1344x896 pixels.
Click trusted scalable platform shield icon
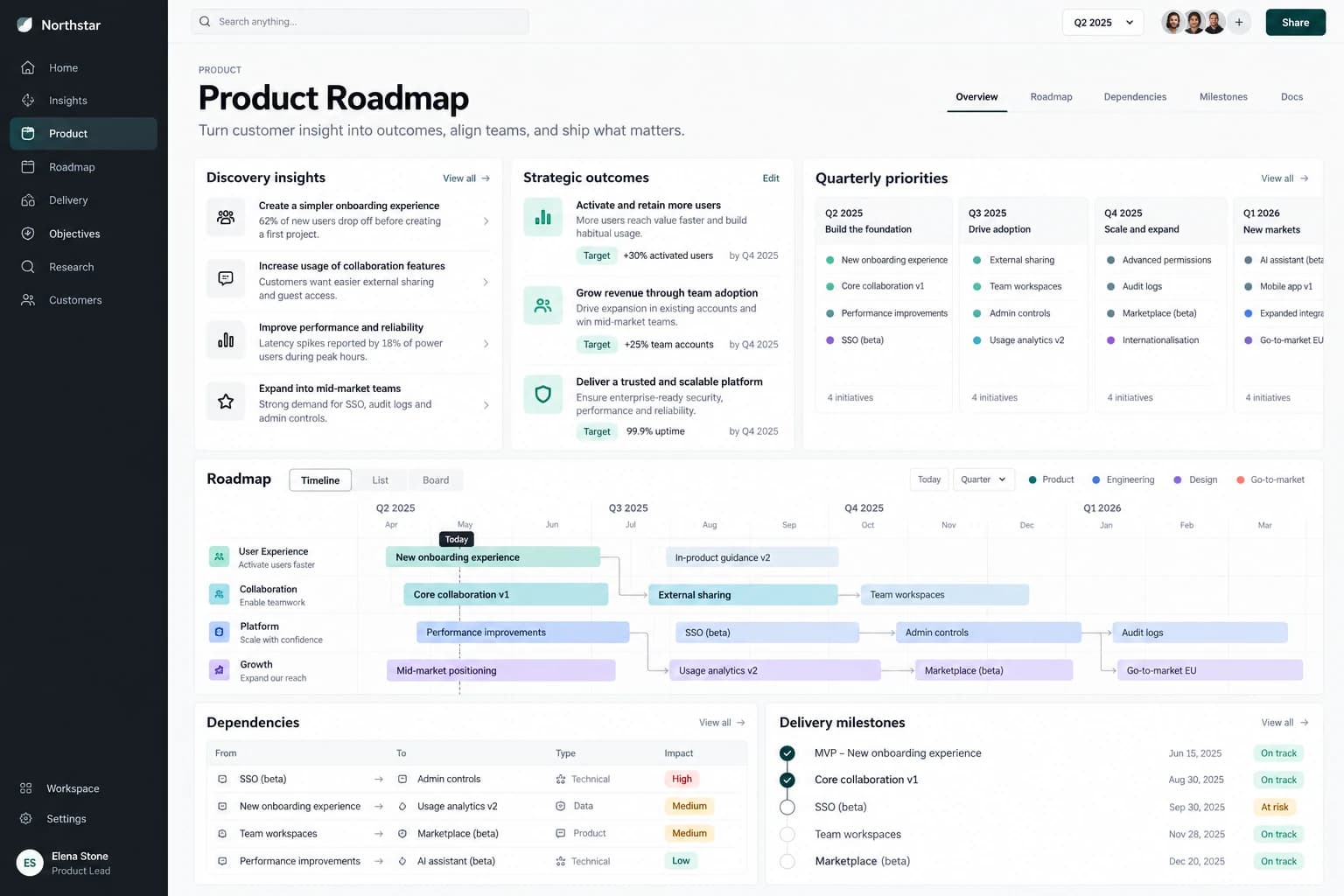pyautogui.click(x=542, y=395)
